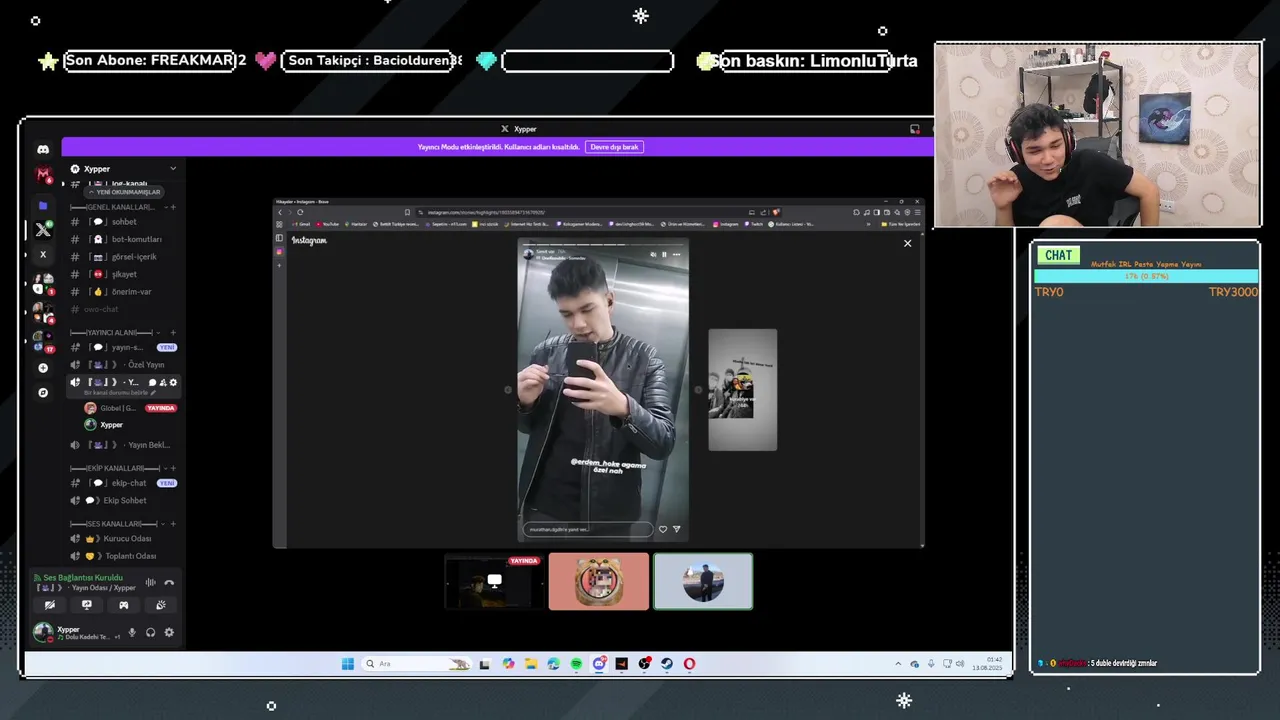
Task: Add channel to YAYINCI ALANI category
Action: pyautogui.click(x=173, y=332)
